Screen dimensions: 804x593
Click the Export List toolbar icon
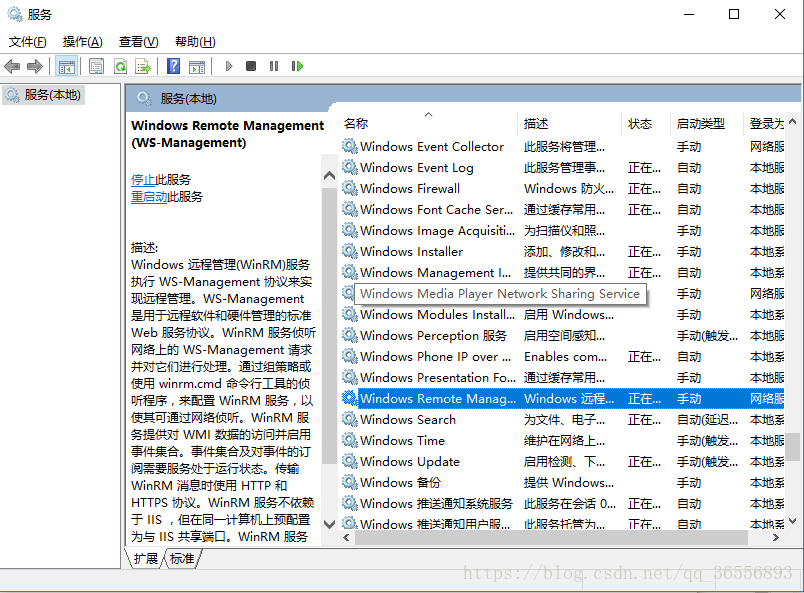click(x=143, y=66)
